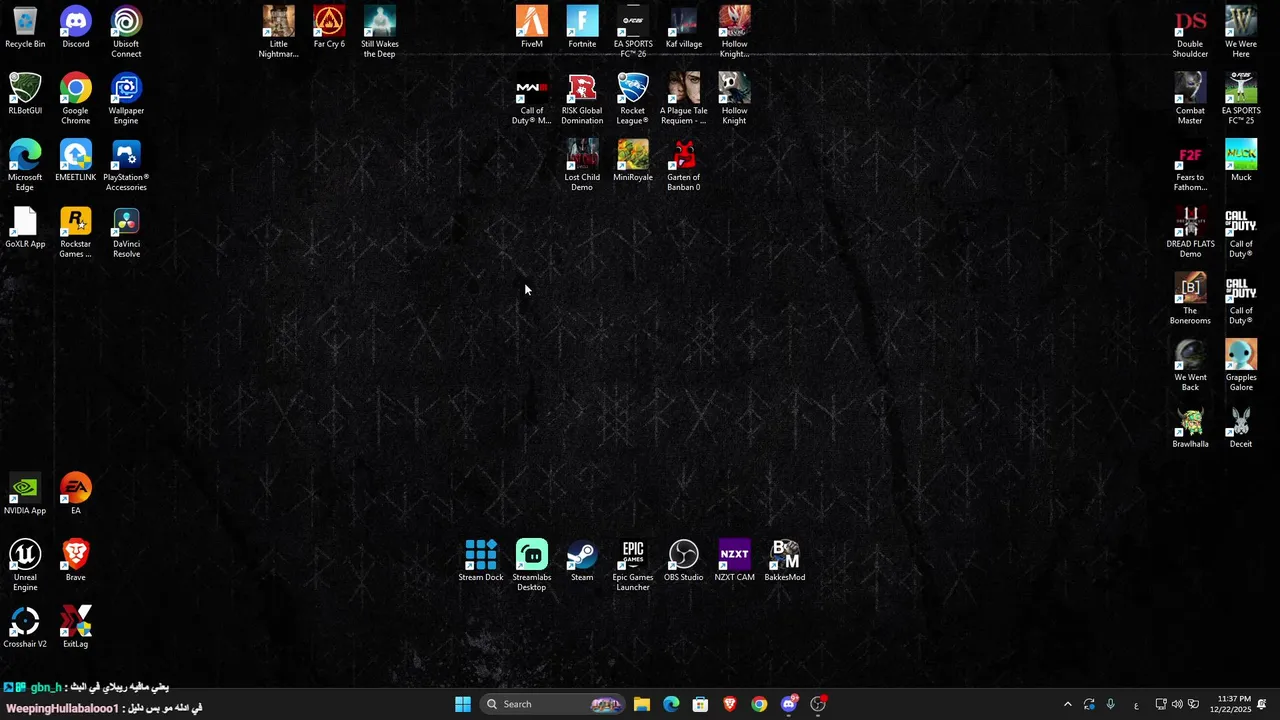Image resolution: width=1280 pixels, height=720 pixels.
Task: Open Crosshair V2 shortcut
Action: tap(25, 628)
